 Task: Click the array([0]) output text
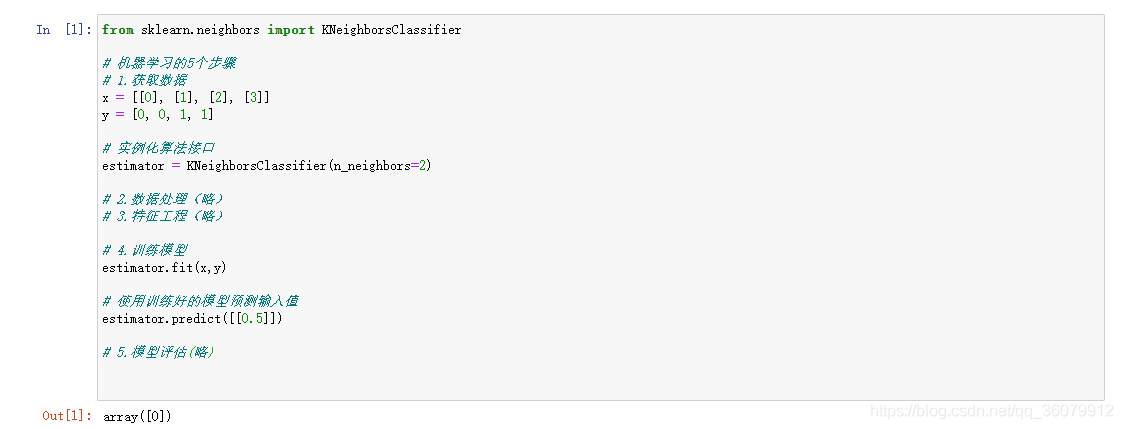coord(138,416)
